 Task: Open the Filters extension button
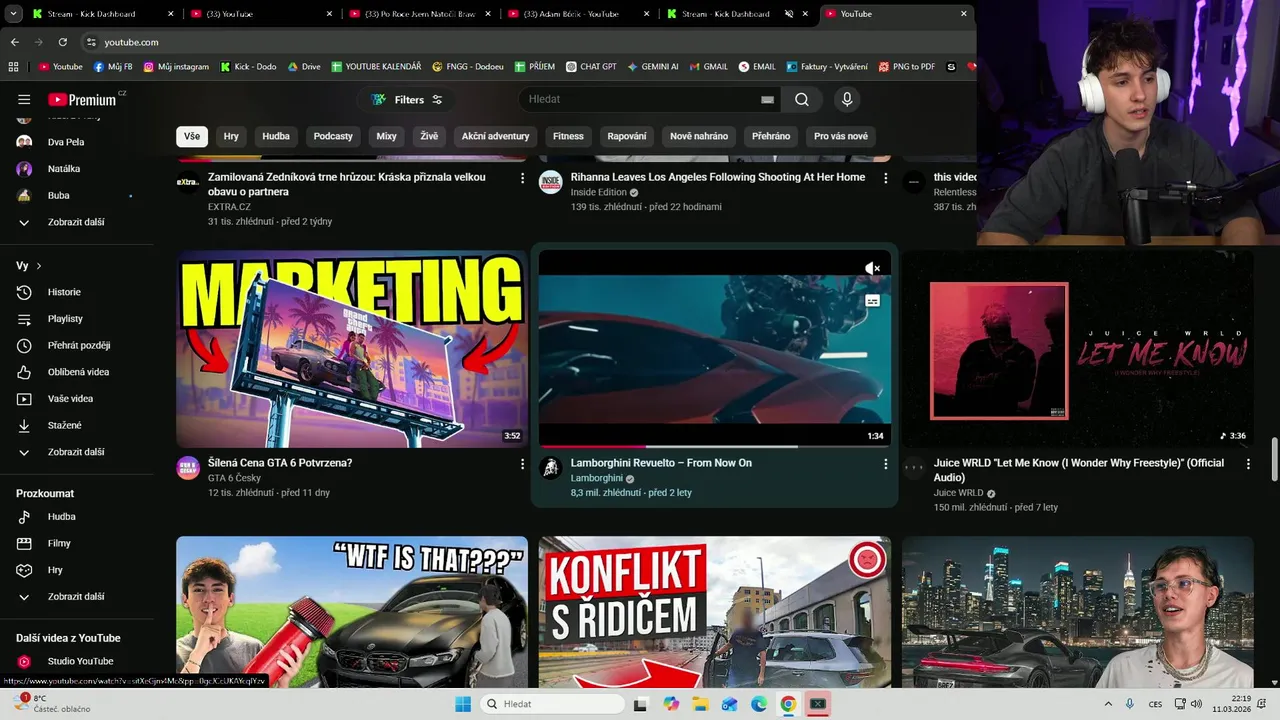(x=407, y=99)
